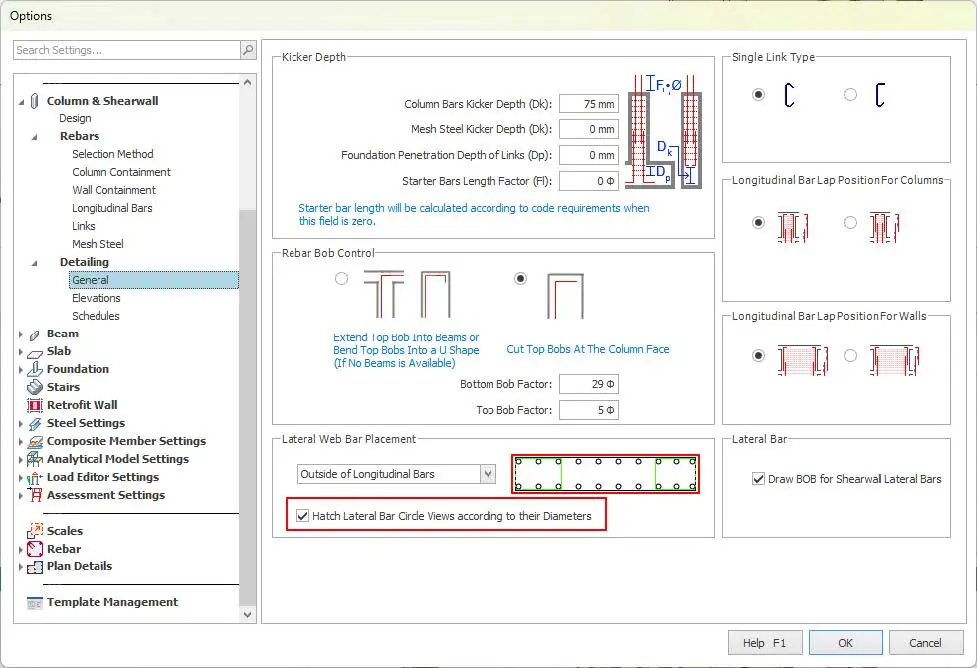Expand the Steel Settings node

coord(21,424)
